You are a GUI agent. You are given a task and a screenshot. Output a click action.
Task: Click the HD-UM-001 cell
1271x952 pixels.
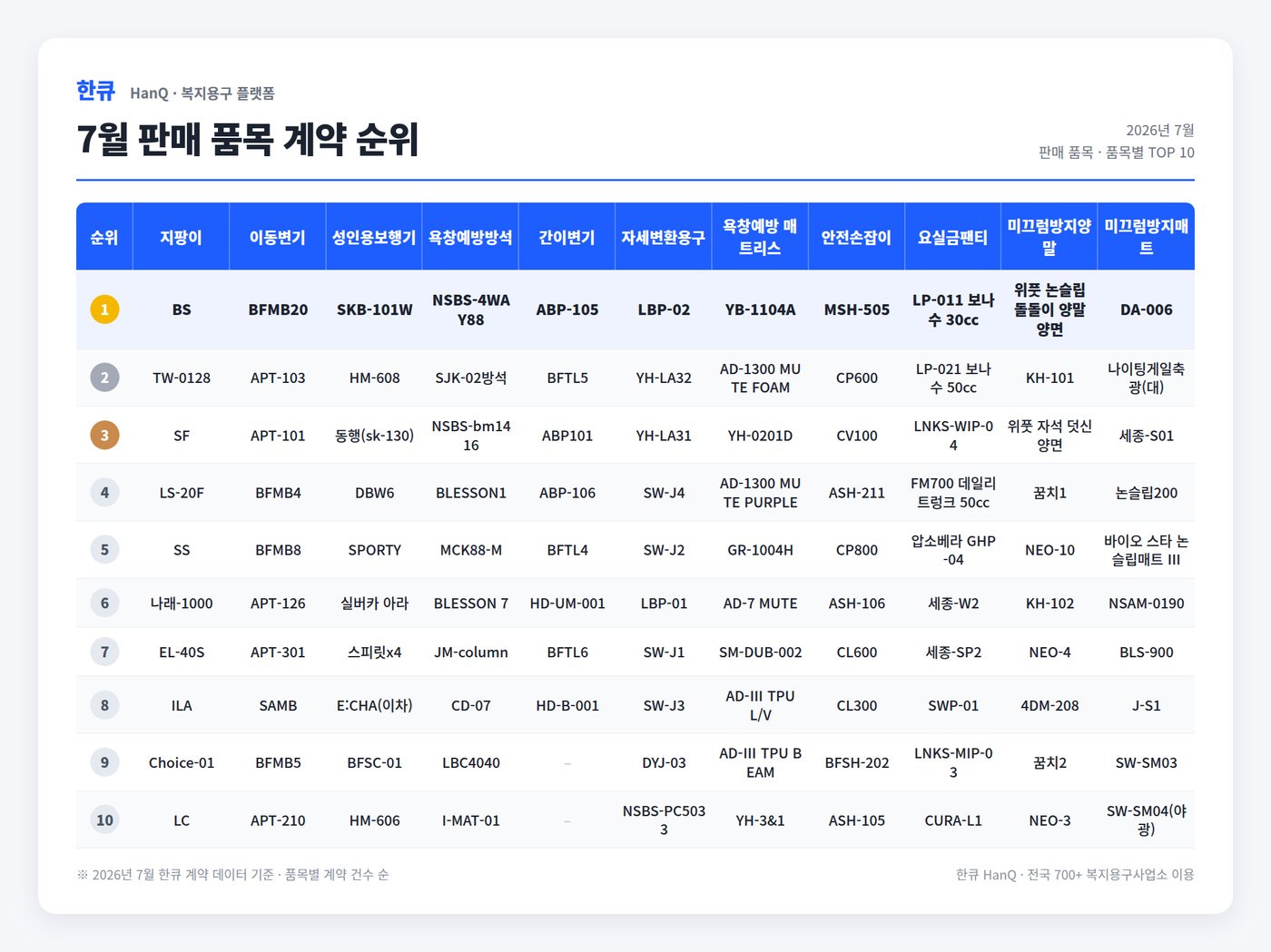coord(567,604)
